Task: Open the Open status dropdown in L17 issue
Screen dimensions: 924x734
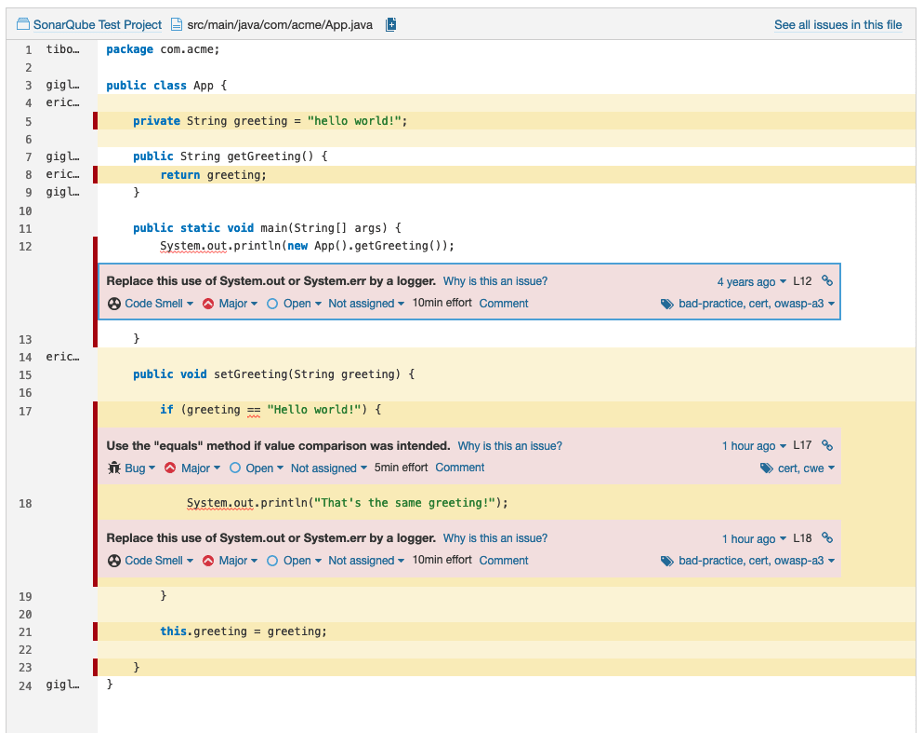Action: tap(265, 468)
